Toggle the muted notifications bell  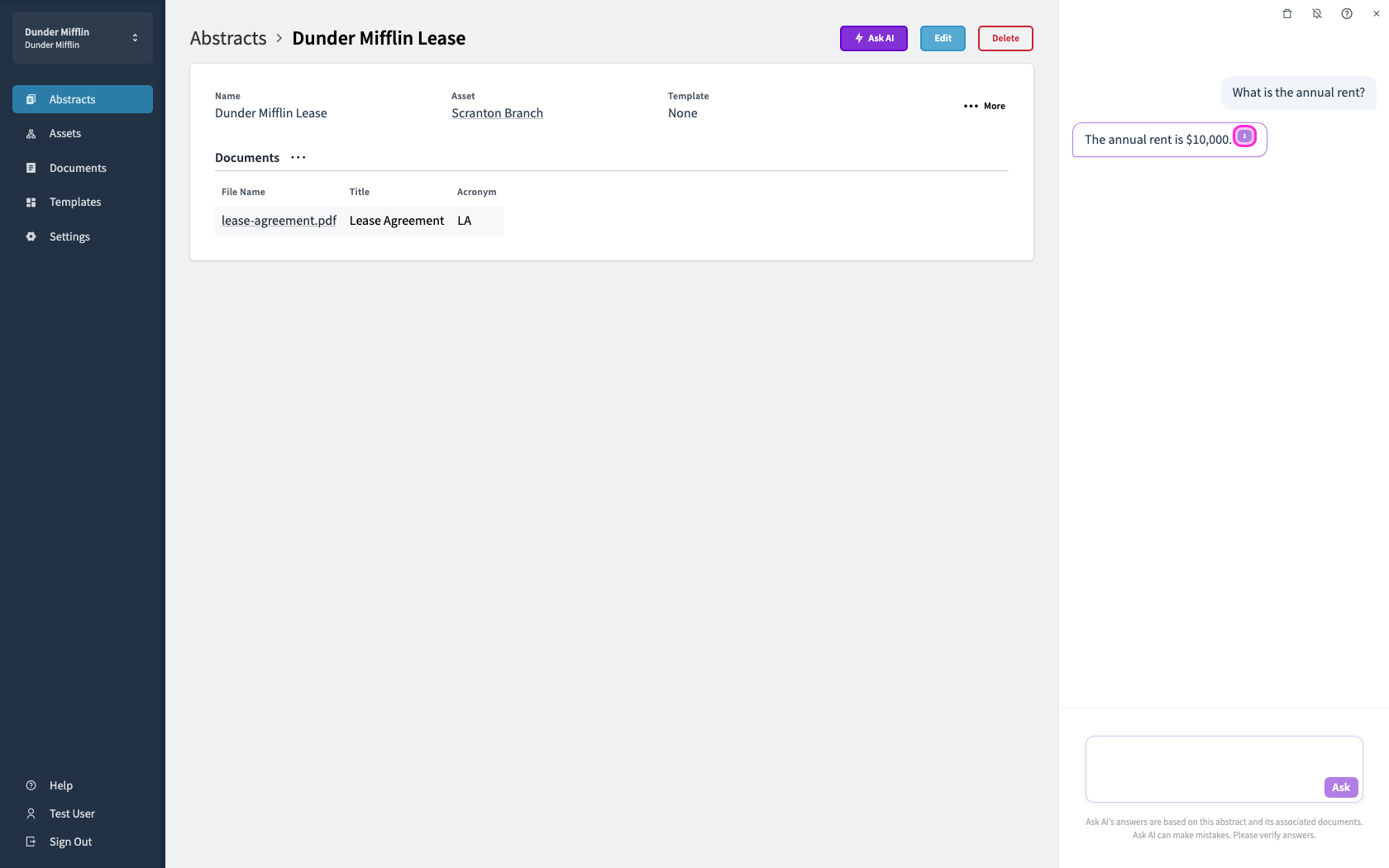1317,13
